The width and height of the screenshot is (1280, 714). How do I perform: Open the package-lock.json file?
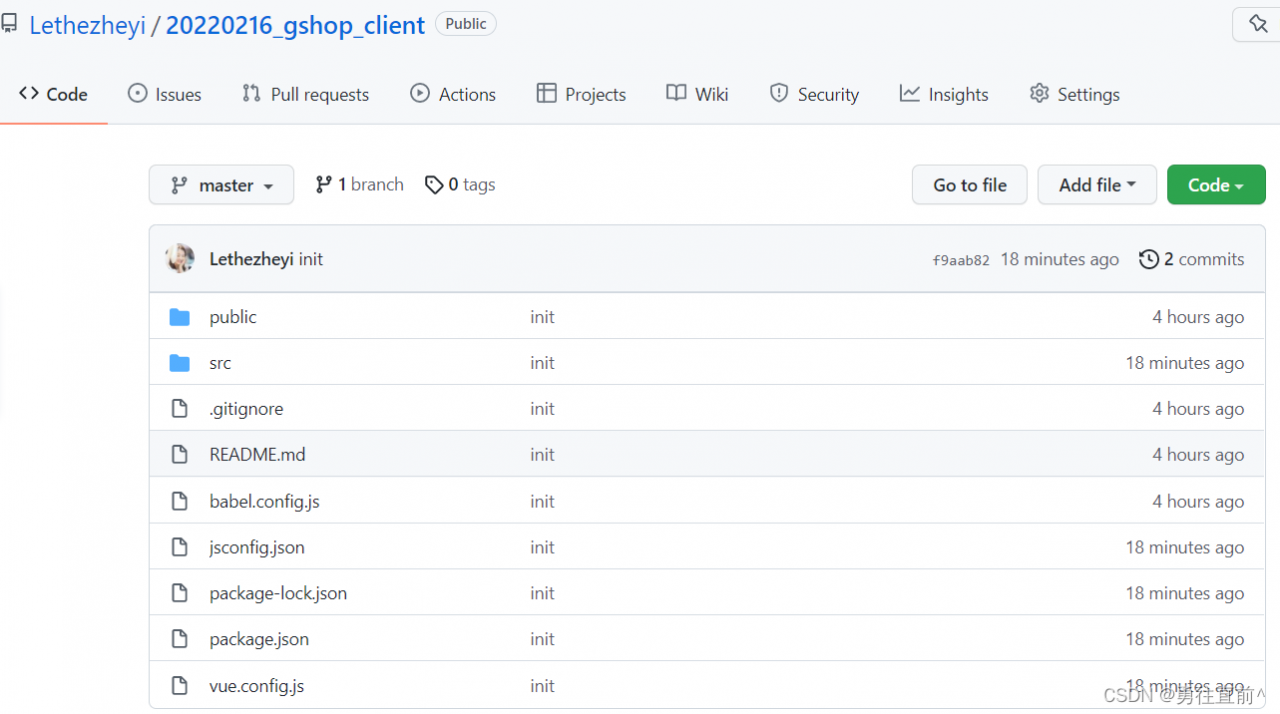tap(278, 593)
